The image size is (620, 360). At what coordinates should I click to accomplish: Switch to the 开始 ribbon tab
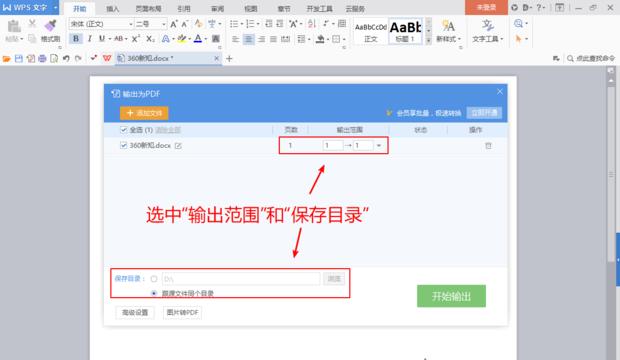click(79, 8)
